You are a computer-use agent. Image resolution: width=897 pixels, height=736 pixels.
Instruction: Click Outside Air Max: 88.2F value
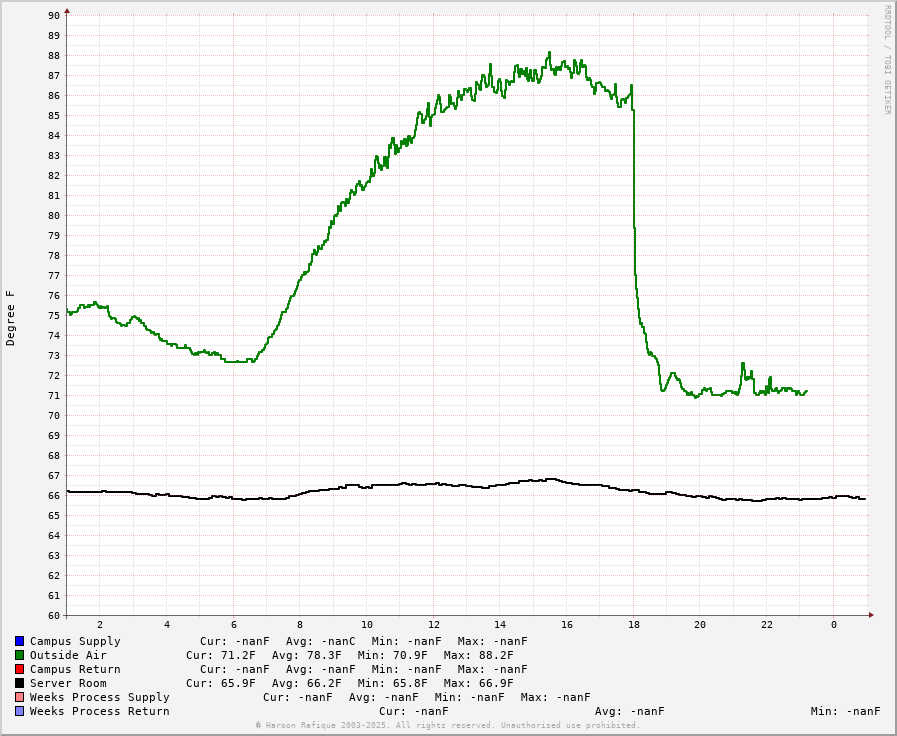tap(478, 655)
